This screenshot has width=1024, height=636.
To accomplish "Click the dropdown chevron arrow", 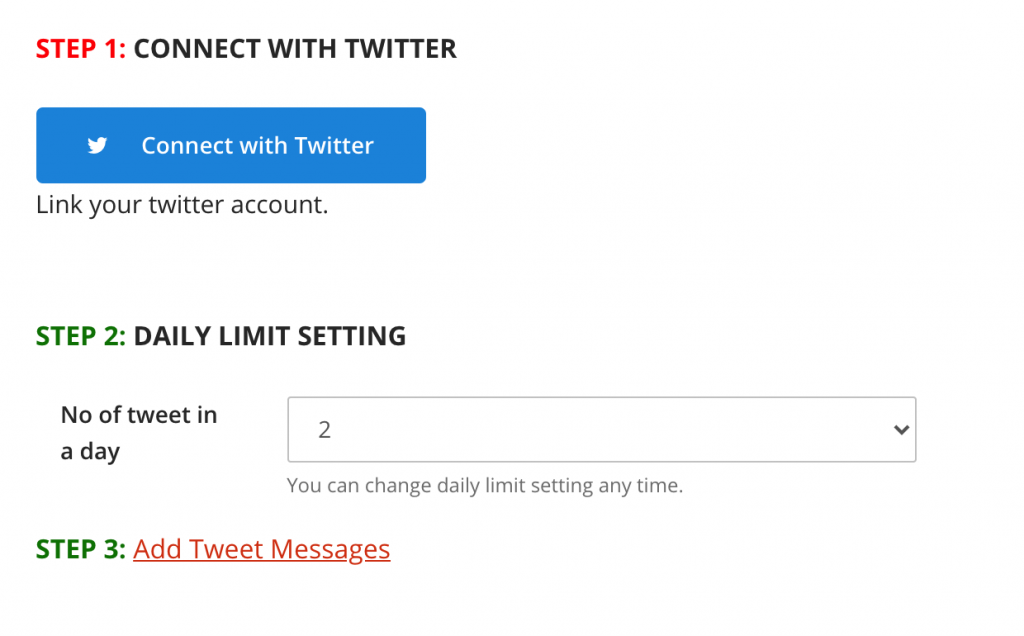I will coord(901,430).
